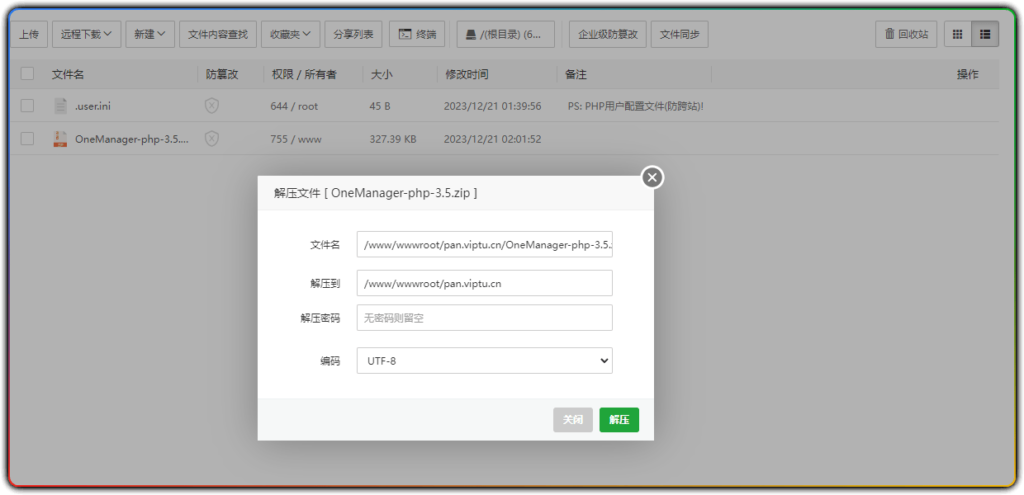Open the 分享列表 share list
This screenshot has width=1024, height=495.
point(353,34)
